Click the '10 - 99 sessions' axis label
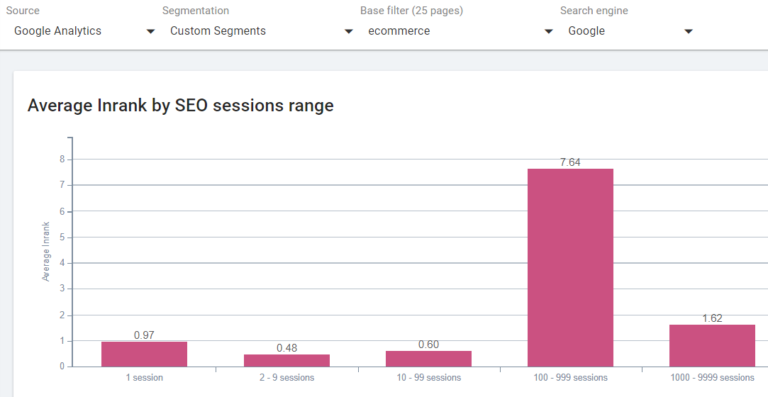 tap(429, 378)
